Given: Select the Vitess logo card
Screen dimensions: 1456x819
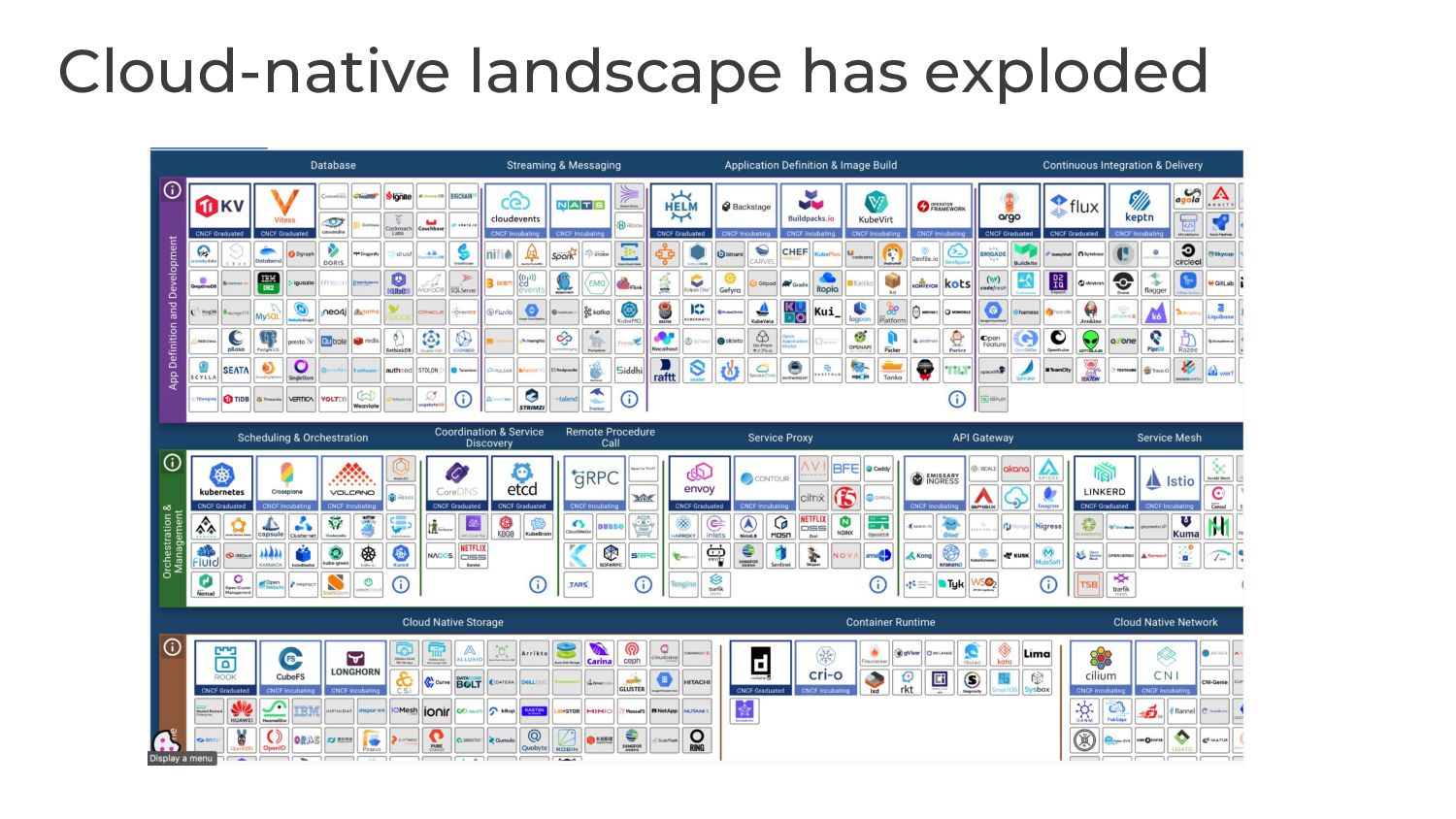Looking at the screenshot, I should (x=284, y=211).
